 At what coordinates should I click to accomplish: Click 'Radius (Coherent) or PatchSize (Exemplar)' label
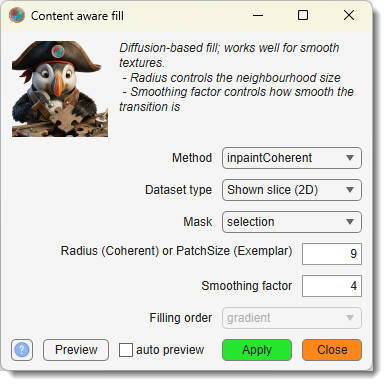click(x=176, y=251)
